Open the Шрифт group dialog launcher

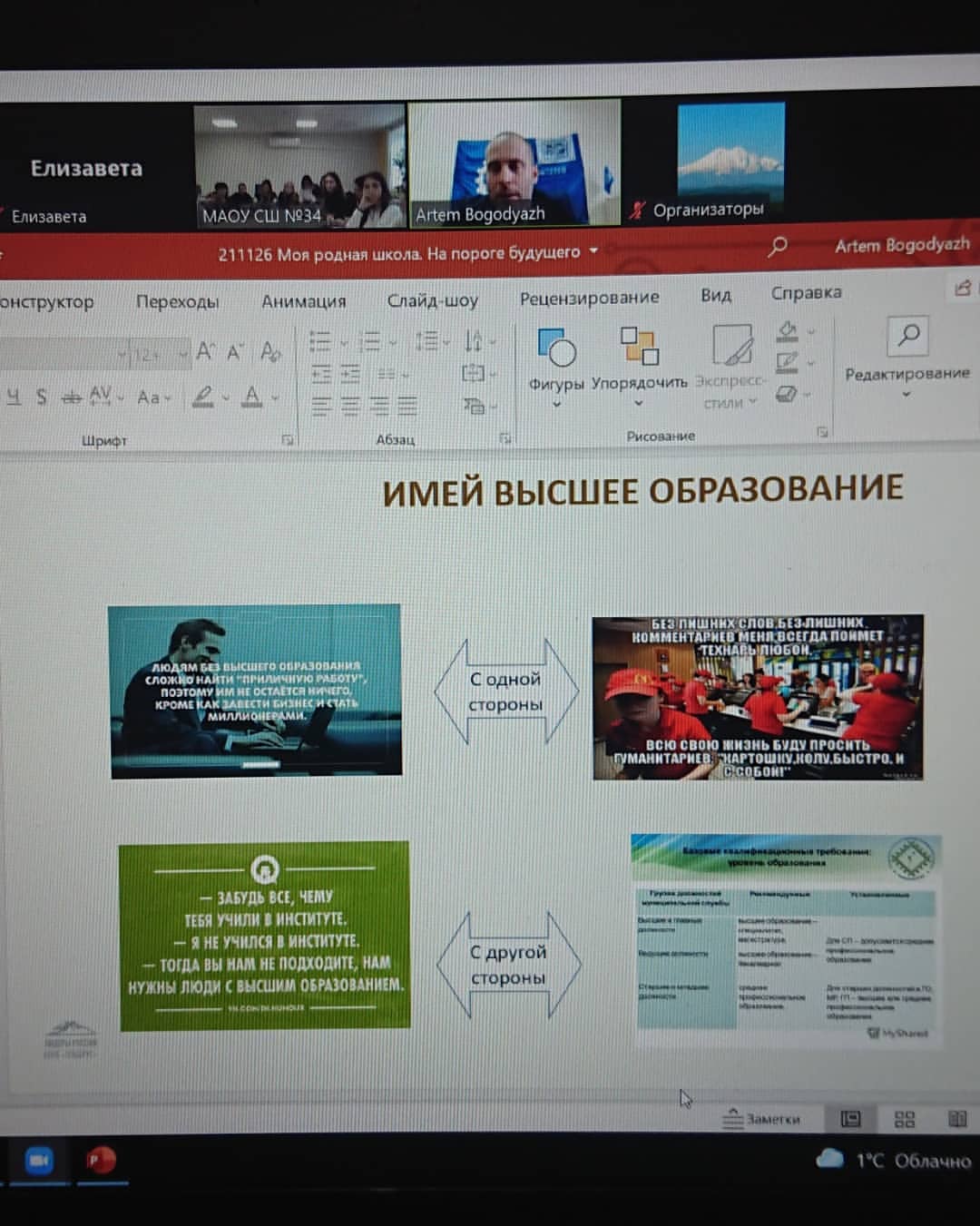click(288, 440)
